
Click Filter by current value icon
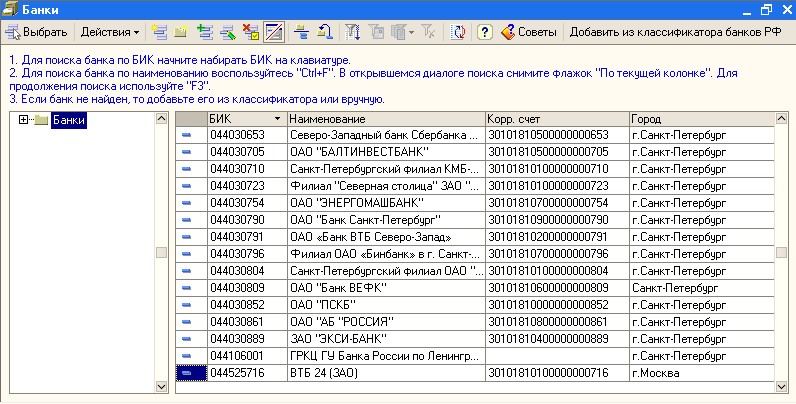click(x=376, y=32)
